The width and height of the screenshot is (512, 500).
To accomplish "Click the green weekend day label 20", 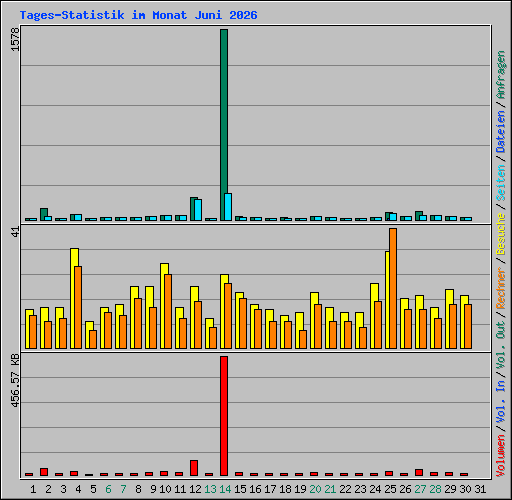I will 315,489.
